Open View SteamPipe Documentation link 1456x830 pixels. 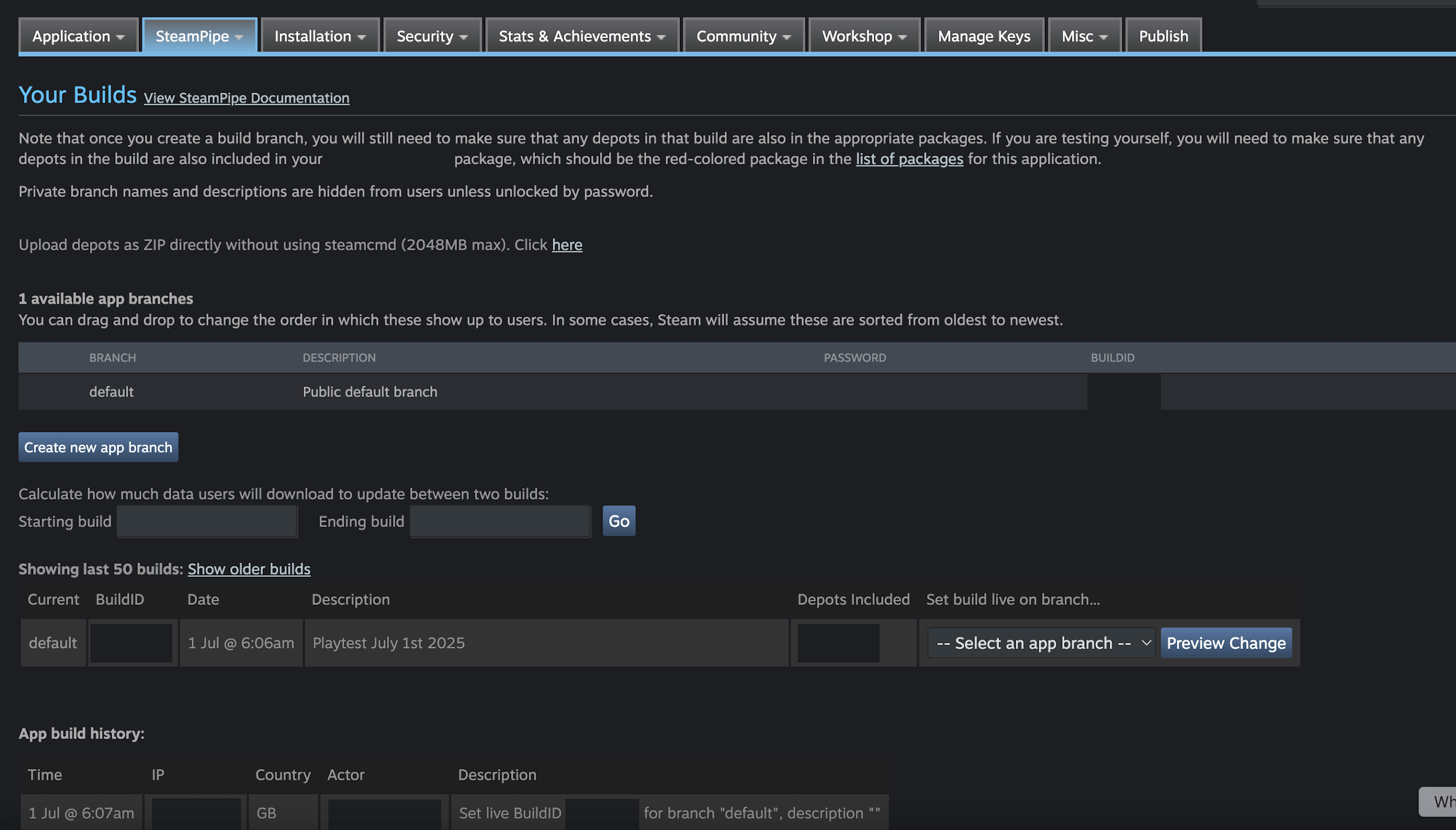point(246,98)
